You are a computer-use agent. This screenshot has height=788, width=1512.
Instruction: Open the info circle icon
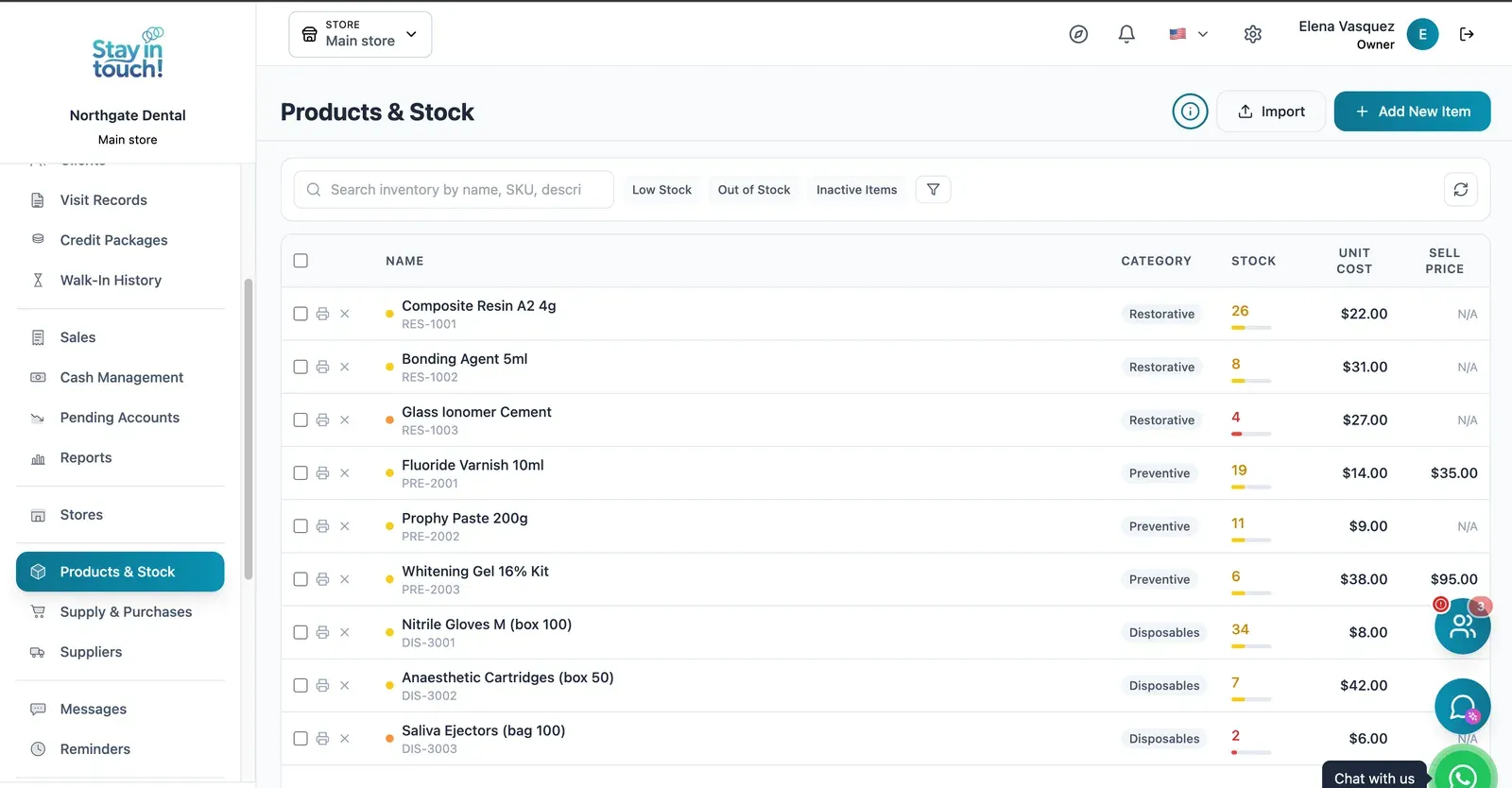pyautogui.click(x=1191, y=111)
